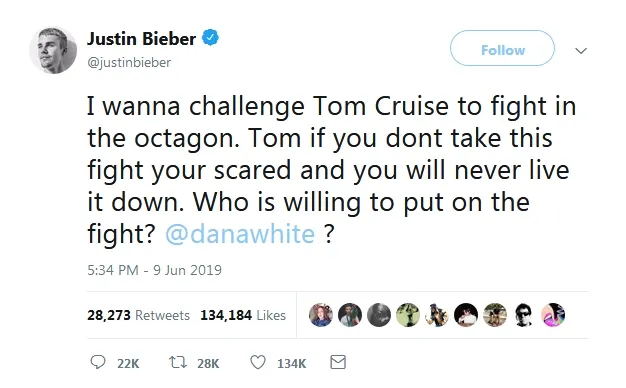Open the @danawhite mention link
The height and width of the screenshot is (388, 626).
tap(240, 234)
